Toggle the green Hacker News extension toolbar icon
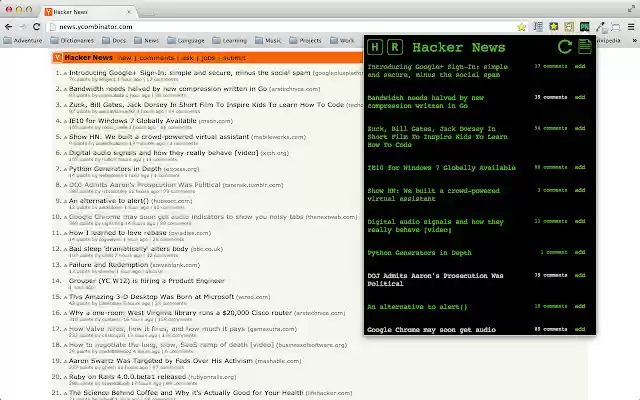 pyautogui.click(x=584, y=27)
